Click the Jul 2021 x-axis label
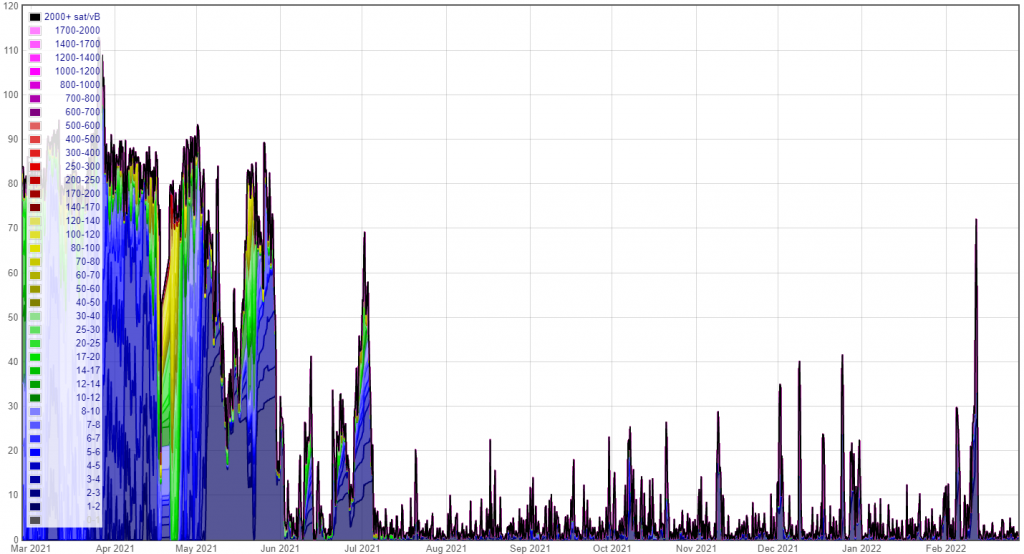The image size is (1024, 554). pyautogui.click(x=362, y=548)
